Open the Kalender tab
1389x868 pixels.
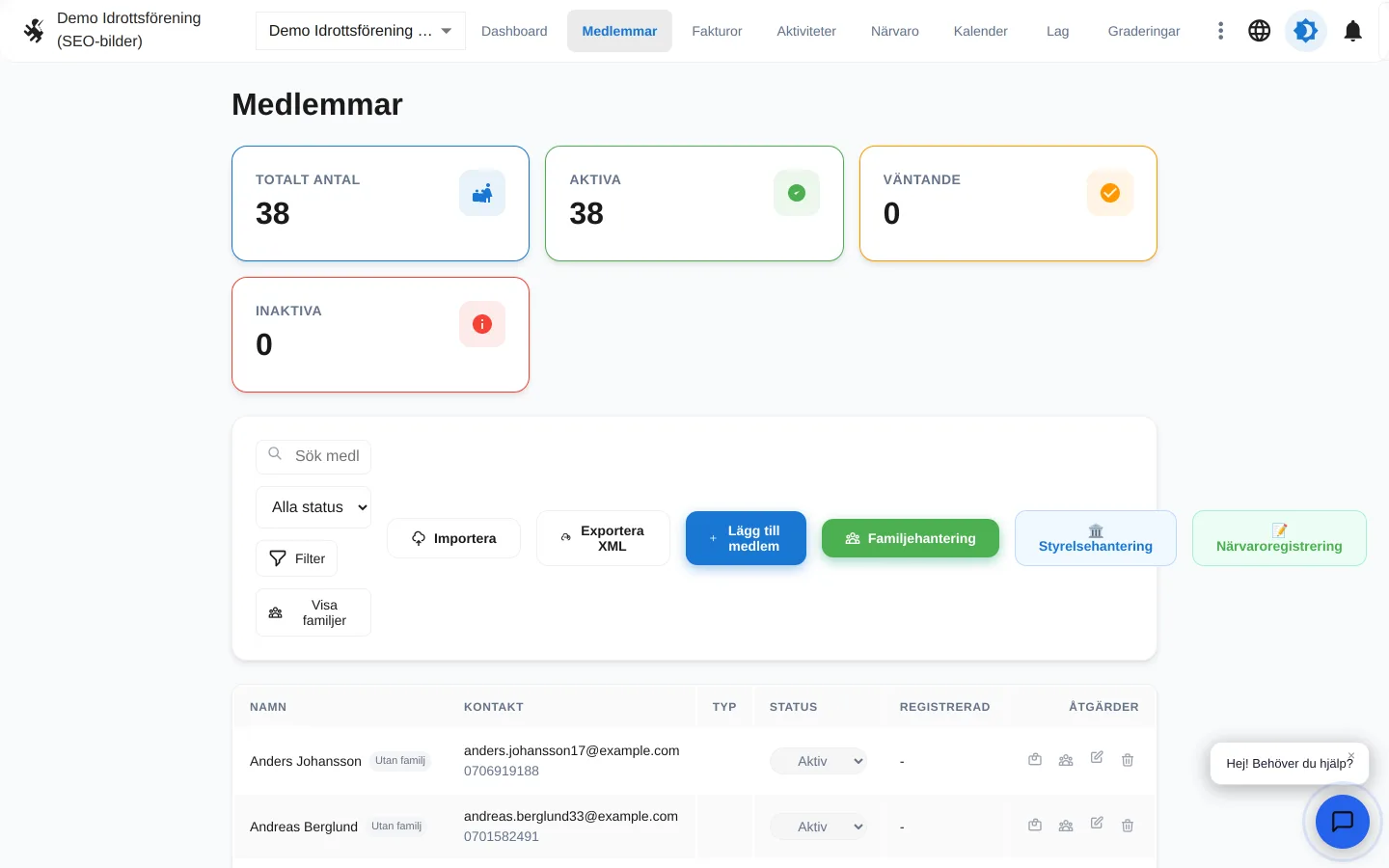tap(981, 31)
